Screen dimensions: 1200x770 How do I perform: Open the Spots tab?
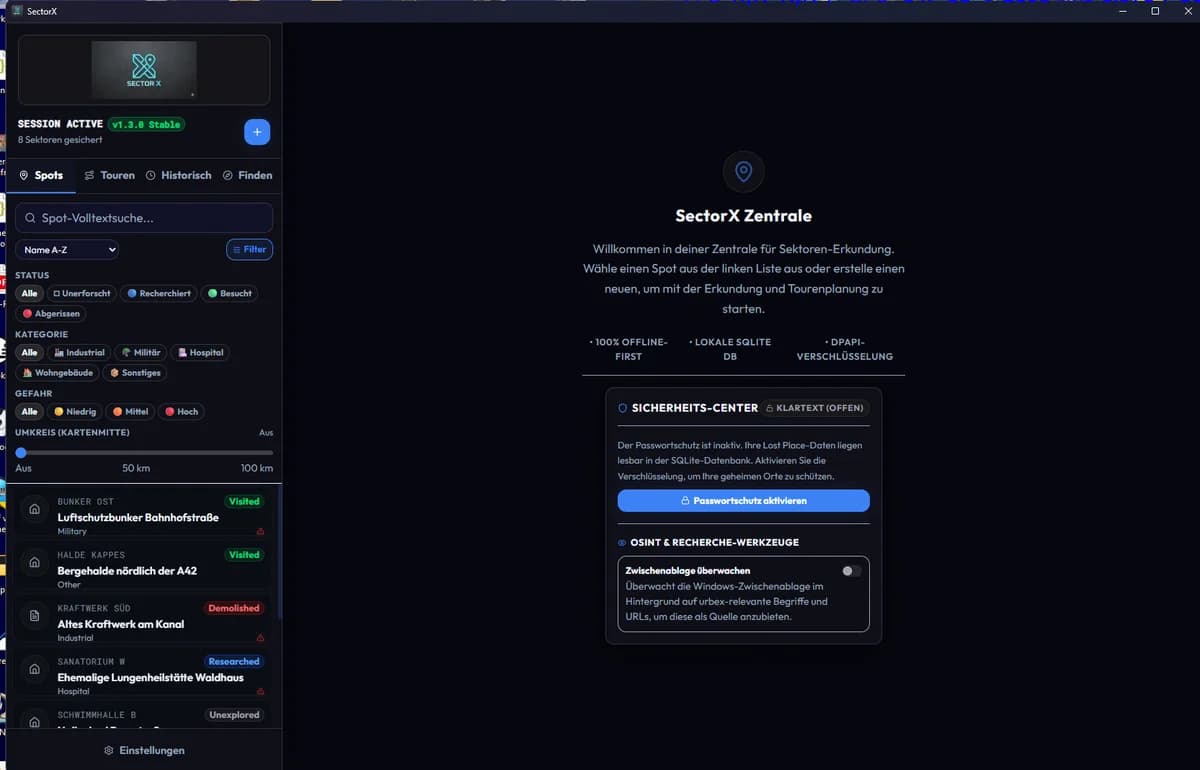41,175
